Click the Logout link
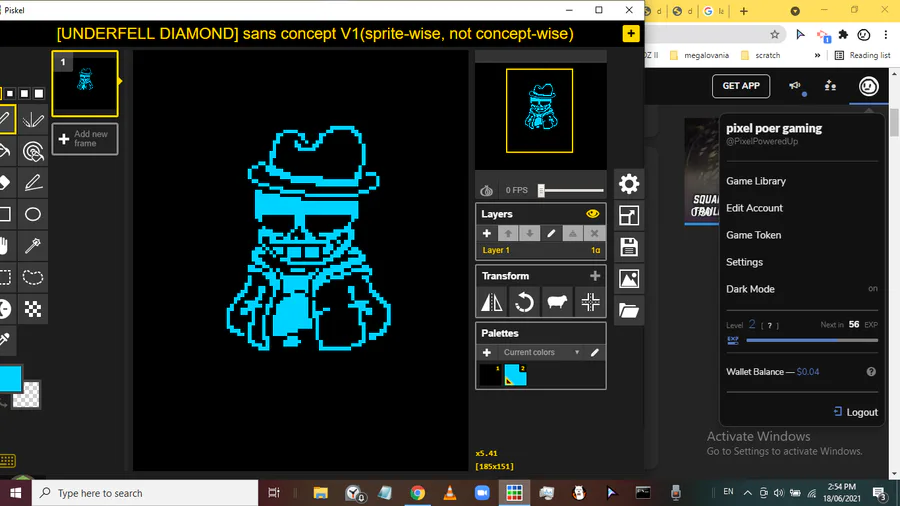900x506 pixels. point(855,412)
